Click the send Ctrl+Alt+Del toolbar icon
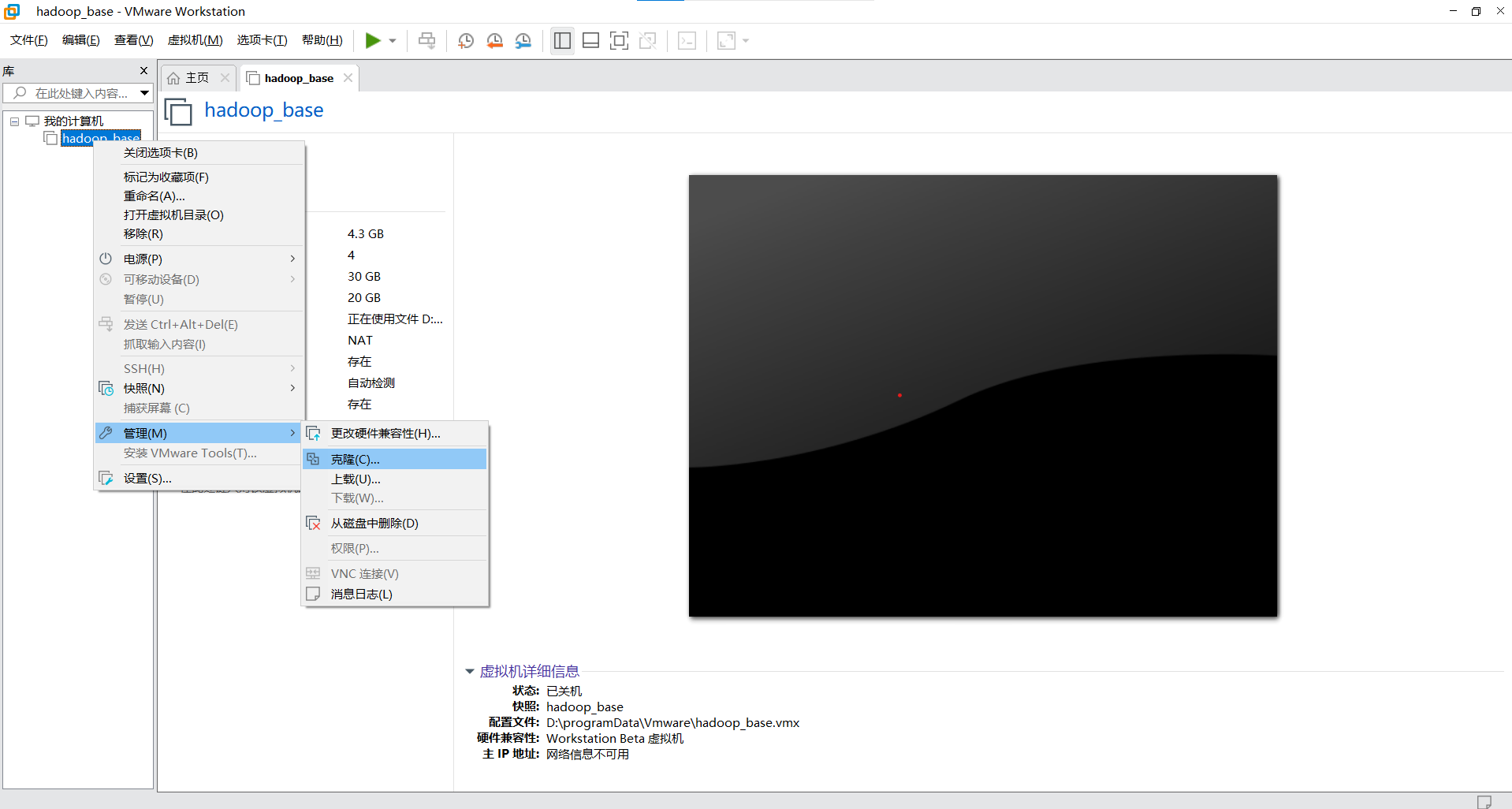This screenshot has width=1512, height=809. point(426,40)
